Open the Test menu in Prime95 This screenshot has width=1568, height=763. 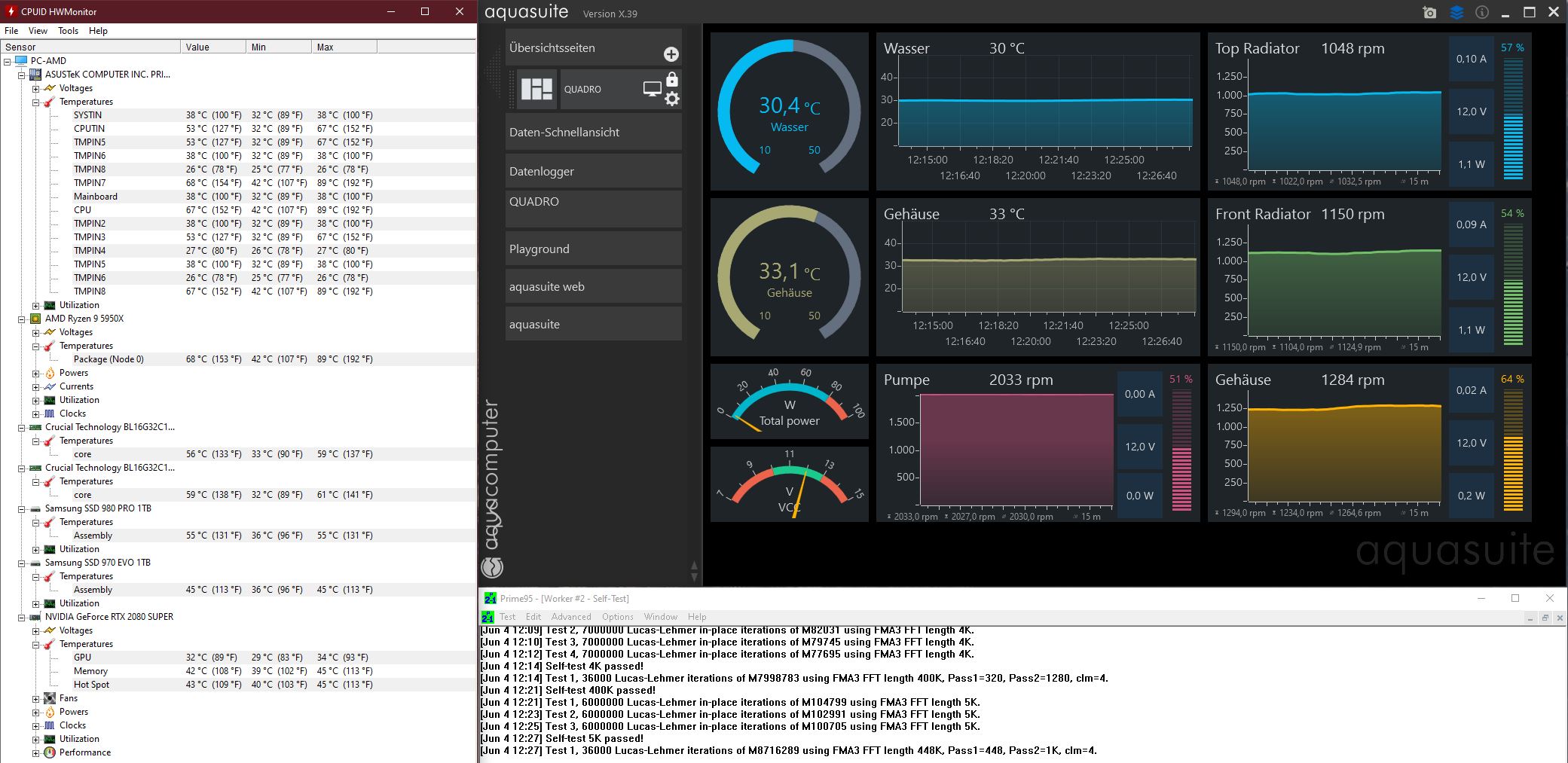[508, 616]
